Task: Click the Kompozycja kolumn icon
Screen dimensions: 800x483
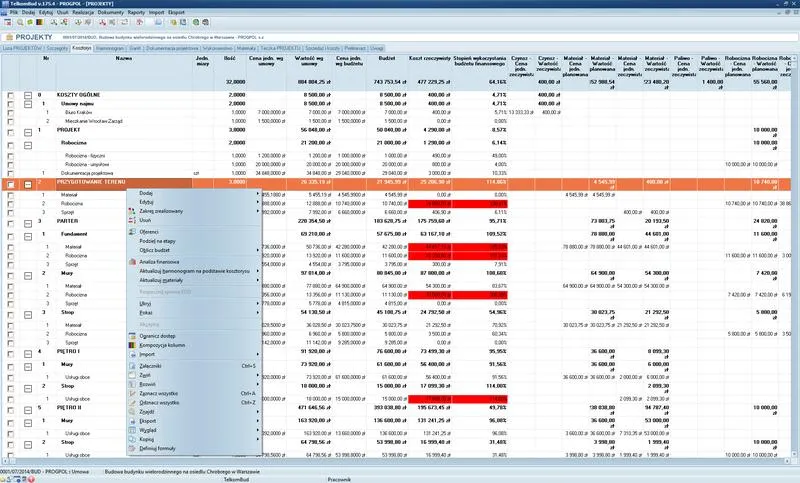Action: [x=132, y=345]
